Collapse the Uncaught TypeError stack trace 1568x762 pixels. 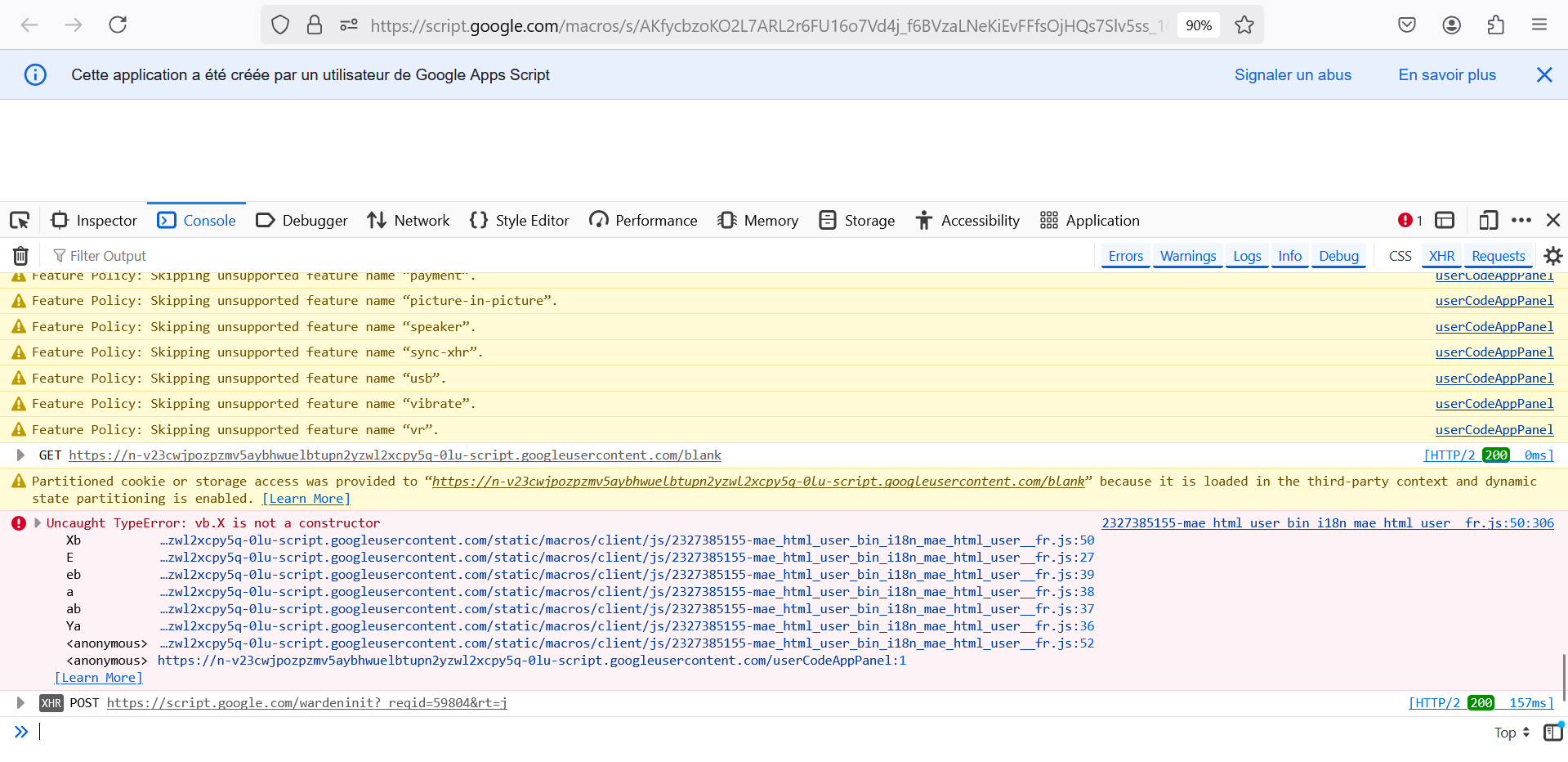tap(38, 523)
